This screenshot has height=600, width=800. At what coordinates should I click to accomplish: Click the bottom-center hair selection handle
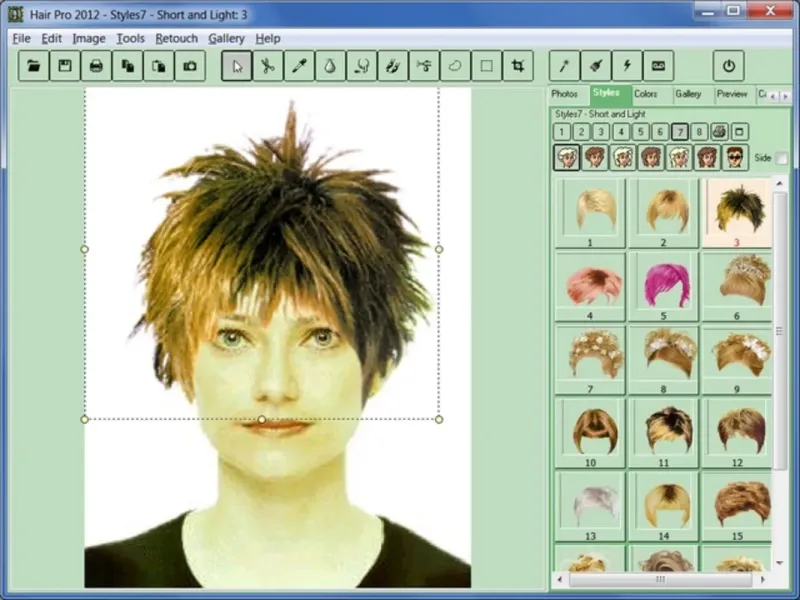(262, 419)
